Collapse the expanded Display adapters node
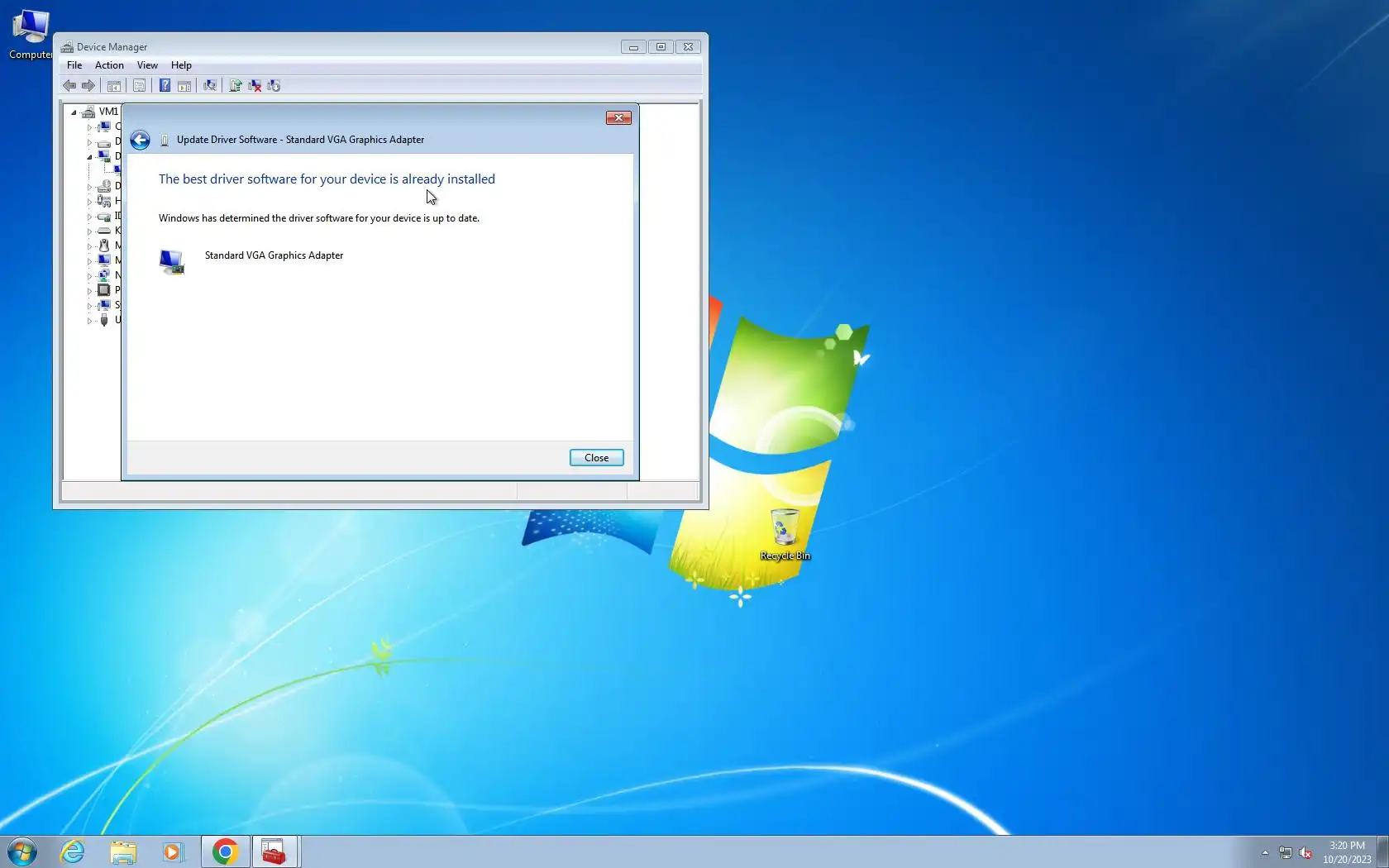This screenshot has width=1389, height=868. (x=89, y=156)
